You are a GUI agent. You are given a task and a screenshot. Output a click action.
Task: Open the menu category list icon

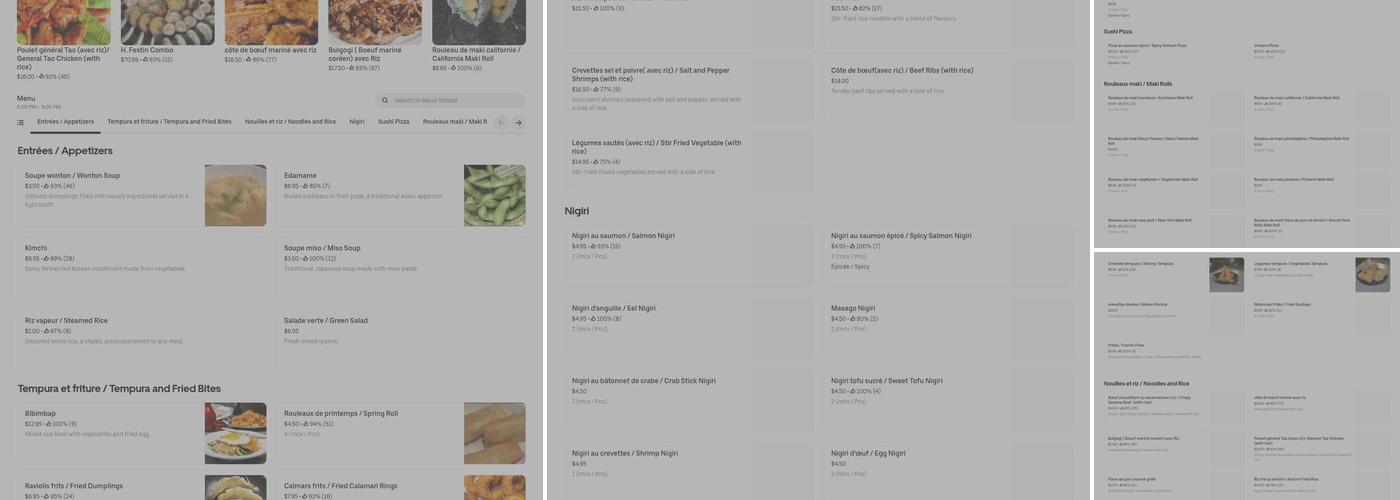pyautogui.click(x=20, y=122)
